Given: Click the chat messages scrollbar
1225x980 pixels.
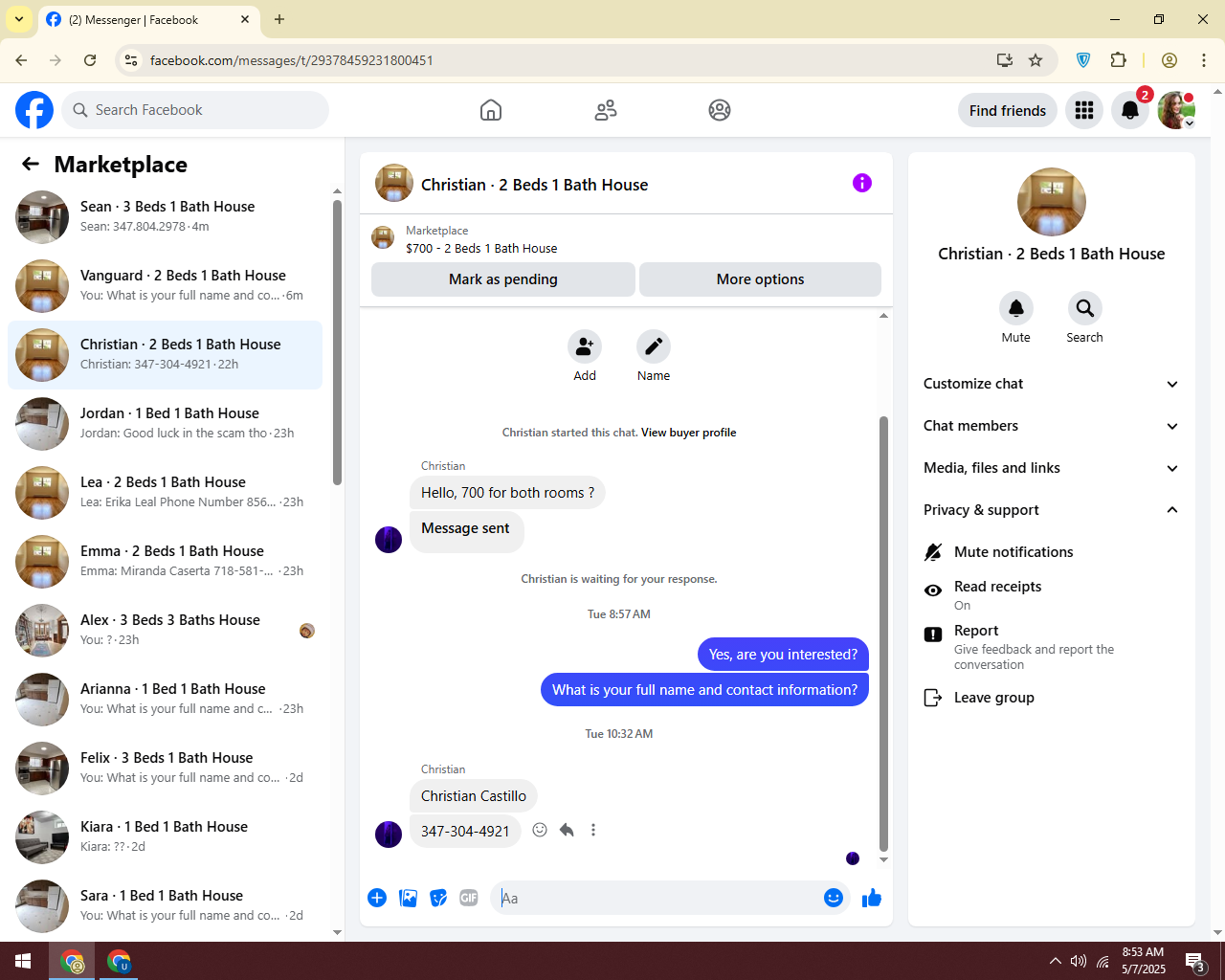Looking at the screenshot, I should coord(883,632).
